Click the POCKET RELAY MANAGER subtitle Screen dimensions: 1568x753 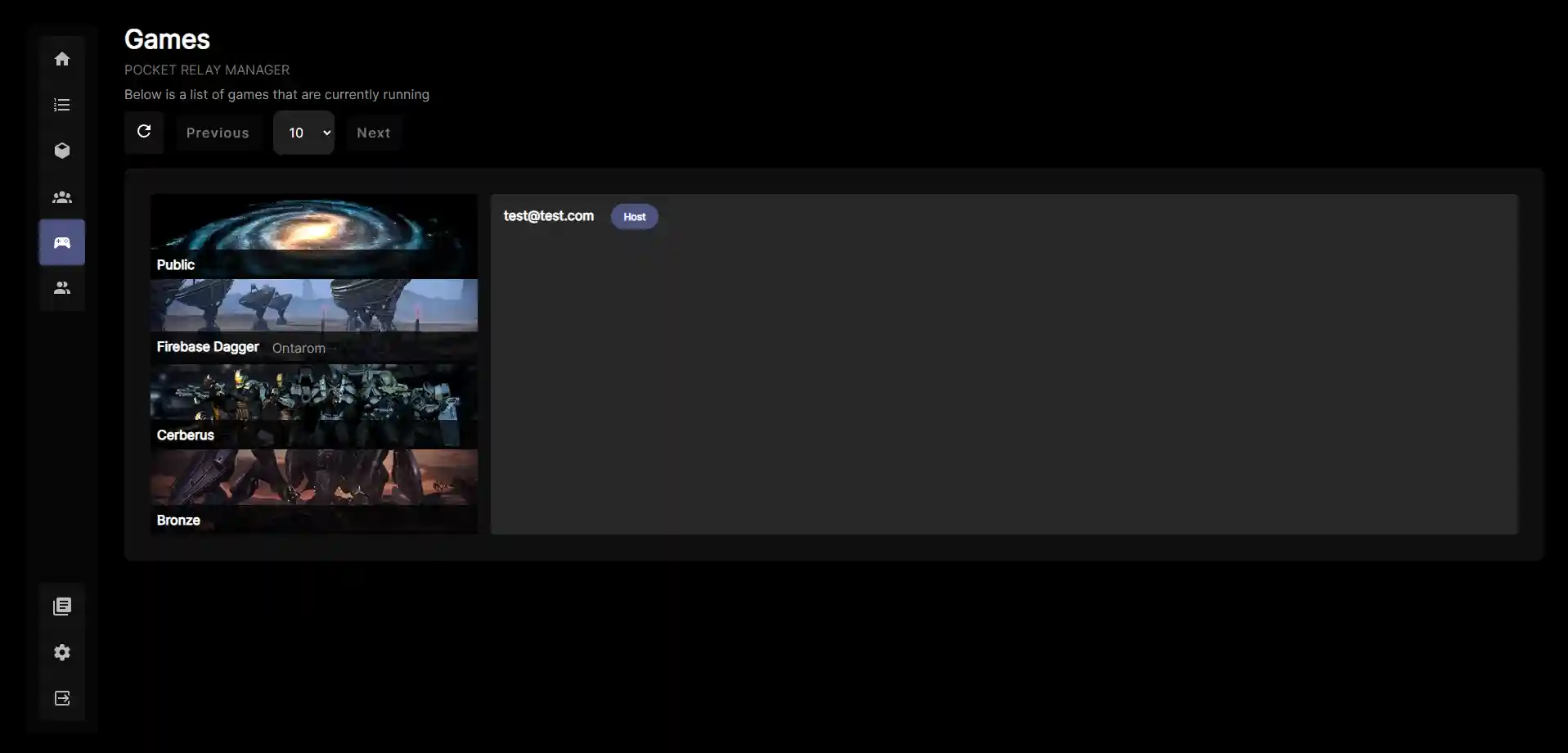coord(207,70)
